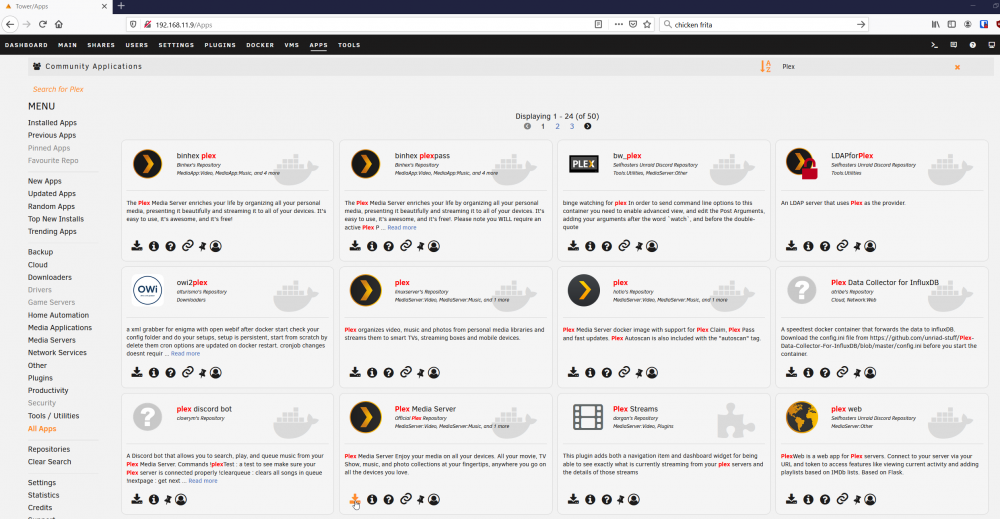Viewport: 1000px width, 519px height.
Task: Pin the LDAPforPlex app
Action: tap(857, 246)
